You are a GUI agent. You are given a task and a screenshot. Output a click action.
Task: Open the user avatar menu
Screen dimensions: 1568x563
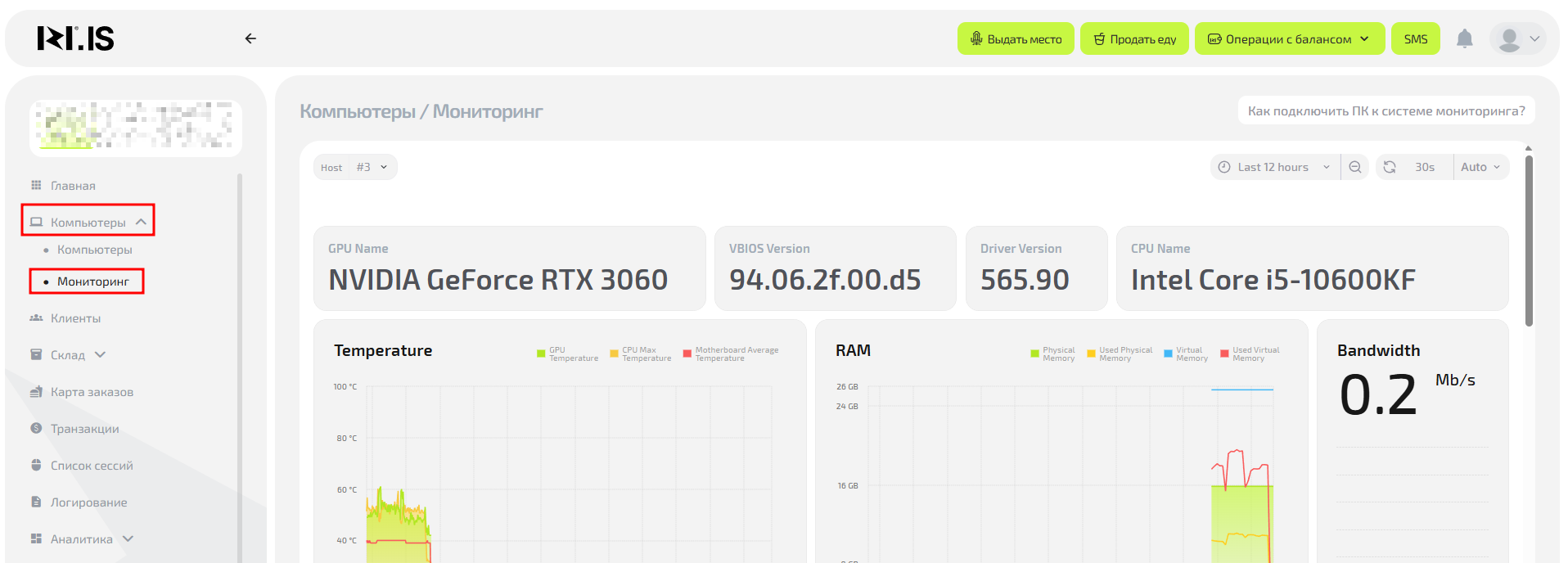[1518, 38]
